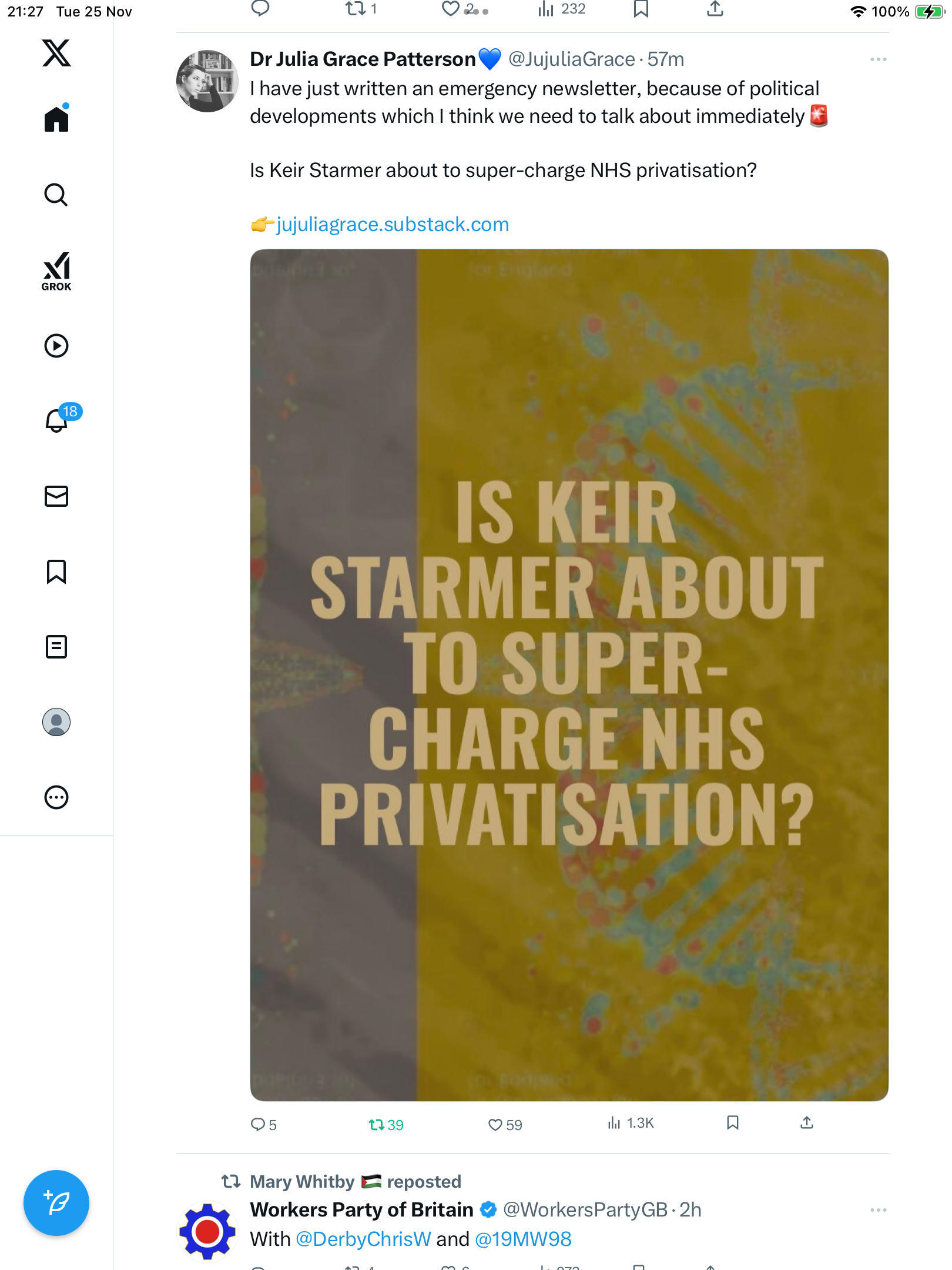Go to the Home timeline
This screenshot has height=1270, width=952.
56,119
